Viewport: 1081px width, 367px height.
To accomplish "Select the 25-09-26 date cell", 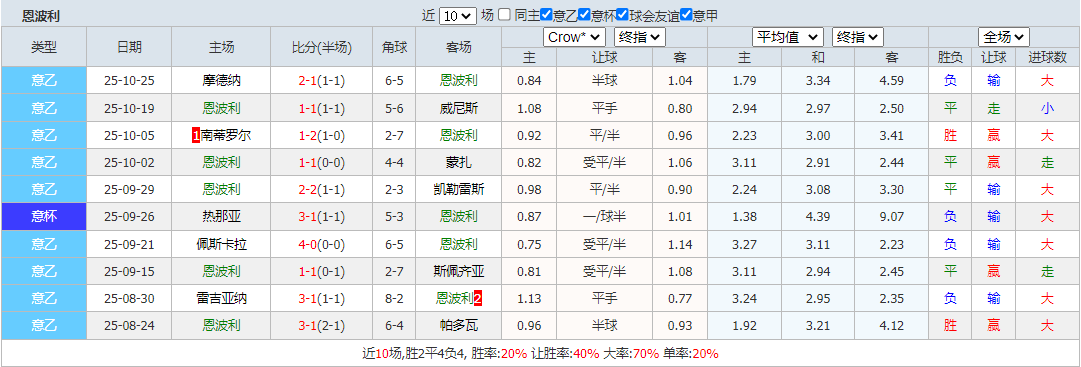I will tap(129, 217).
